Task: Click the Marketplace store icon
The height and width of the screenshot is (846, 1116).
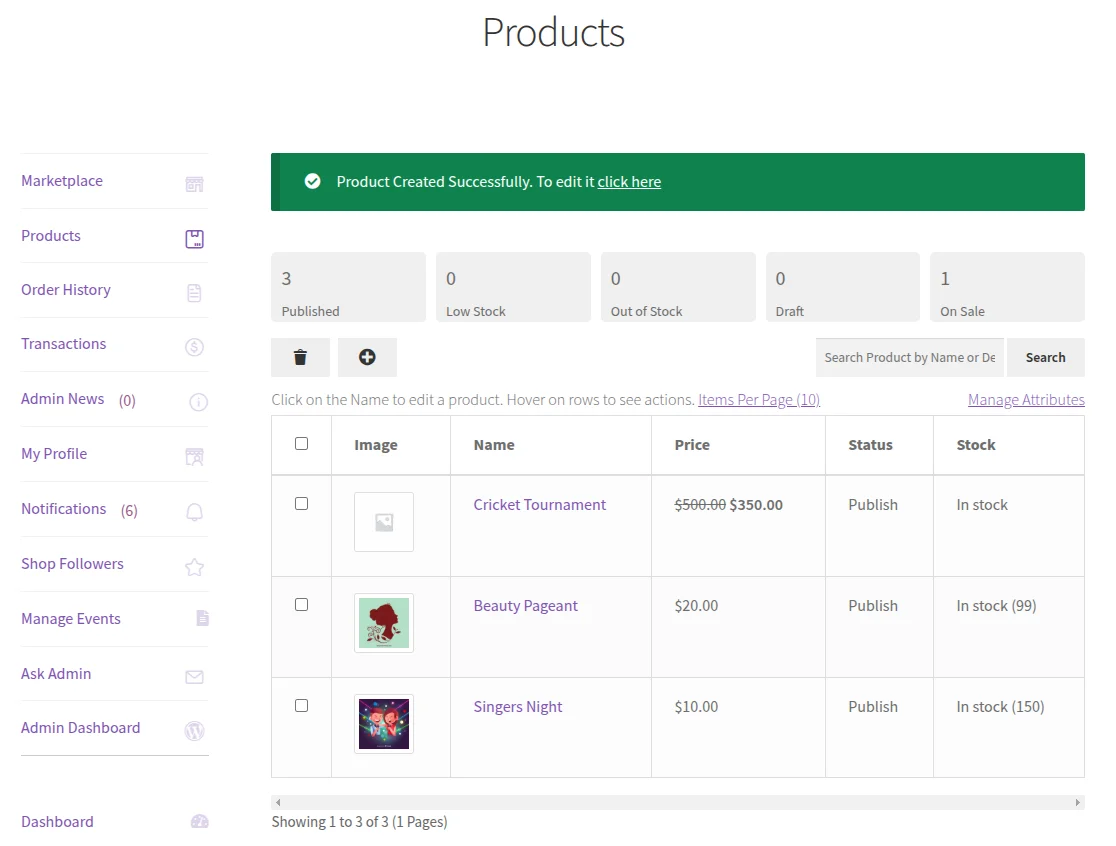Action: click(195, 182)
